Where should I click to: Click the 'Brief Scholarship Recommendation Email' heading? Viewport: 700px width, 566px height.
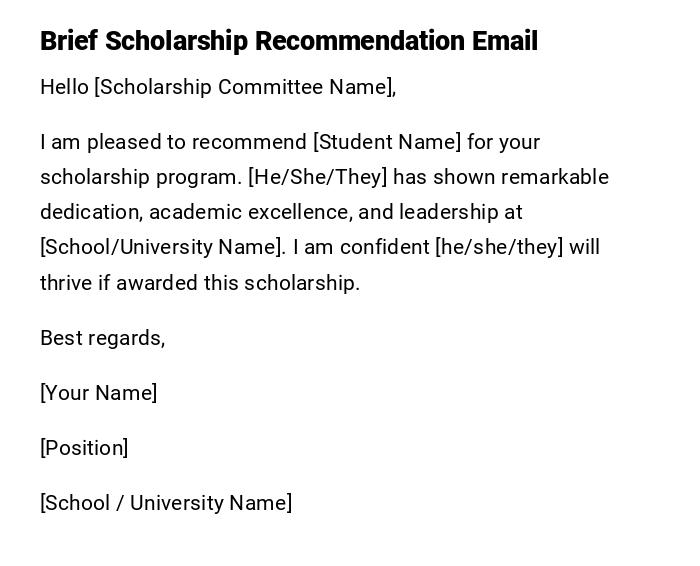[288, 41]
